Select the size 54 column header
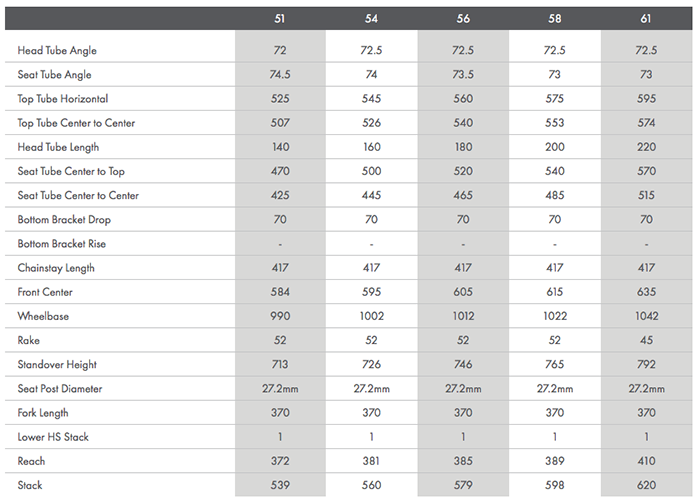Image resolution: width=700 pixels, height=504 pixels. coord(371,19)
